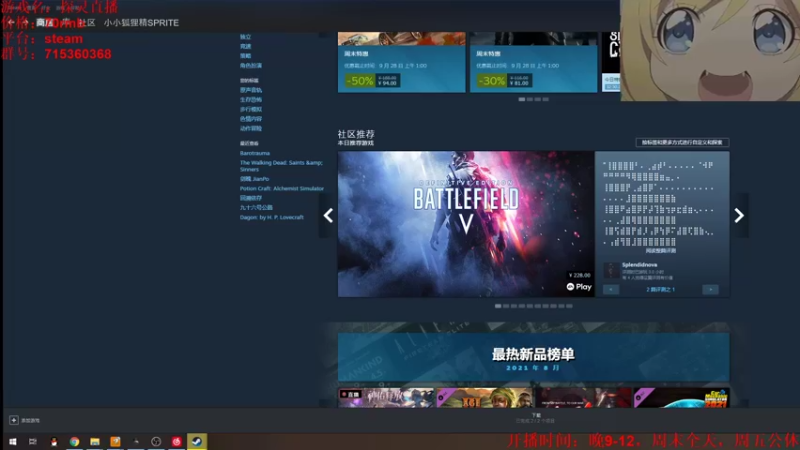Select first page dot under Battlefield carousel
This screenshot has height=450, width=800.
click(498, 306)
